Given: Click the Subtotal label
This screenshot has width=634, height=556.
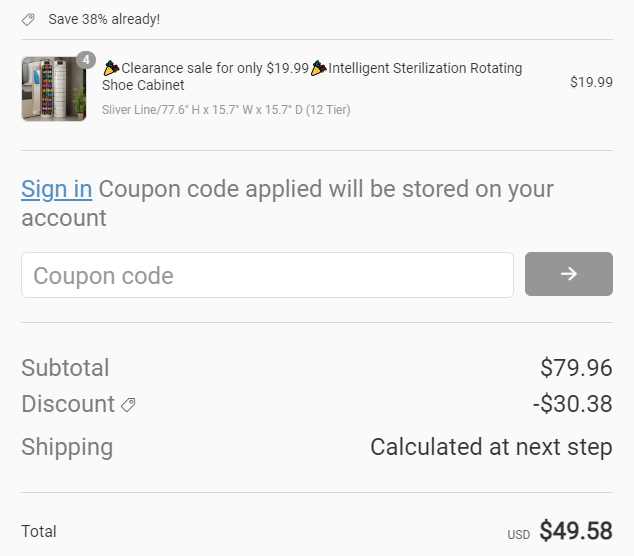Looking at the screenshot, I should tap(65, 368).
